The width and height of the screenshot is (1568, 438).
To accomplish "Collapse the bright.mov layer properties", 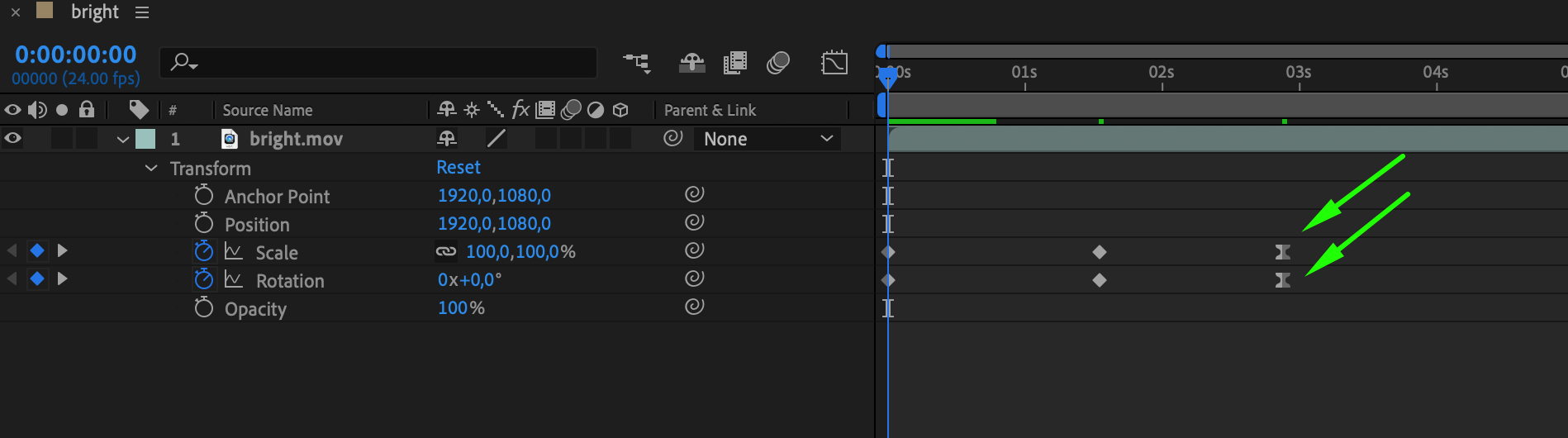I will click(123, 140).
